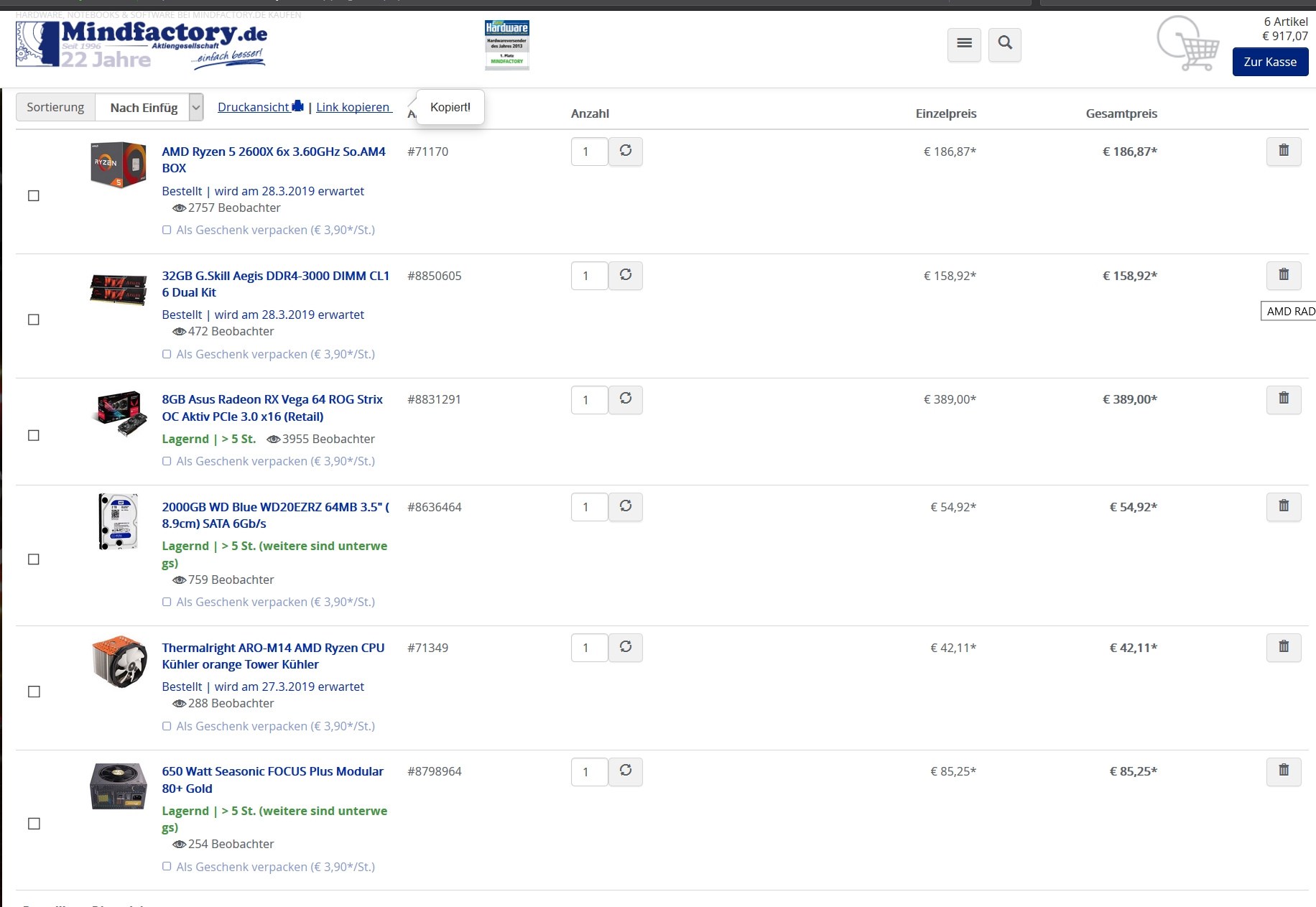Screen dimensions: 1316x907
Task: Go to checkout with Zur Kasse
Action: (x=1270, y=62)
